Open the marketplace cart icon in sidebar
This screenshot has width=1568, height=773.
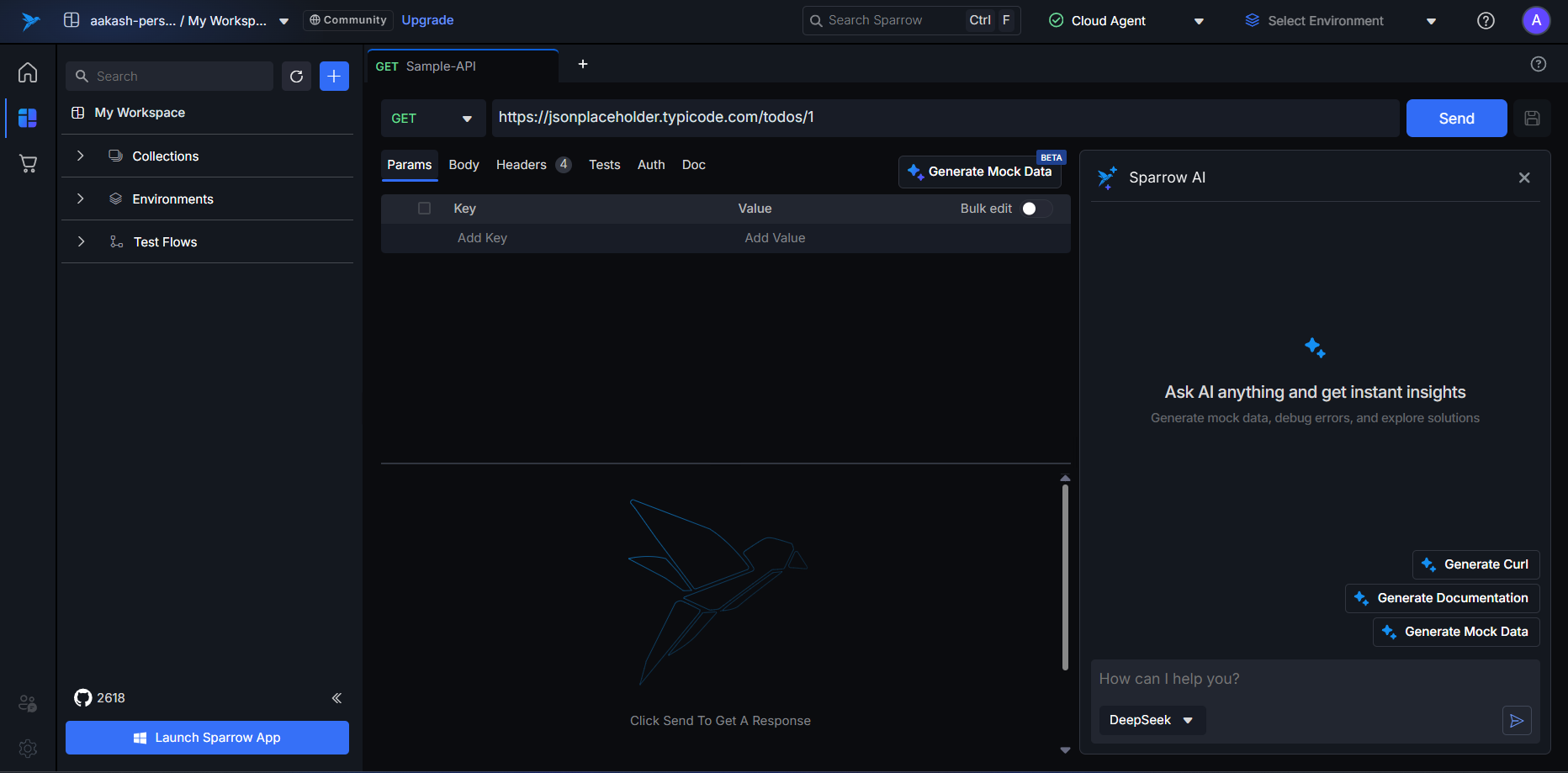[28, 163]
